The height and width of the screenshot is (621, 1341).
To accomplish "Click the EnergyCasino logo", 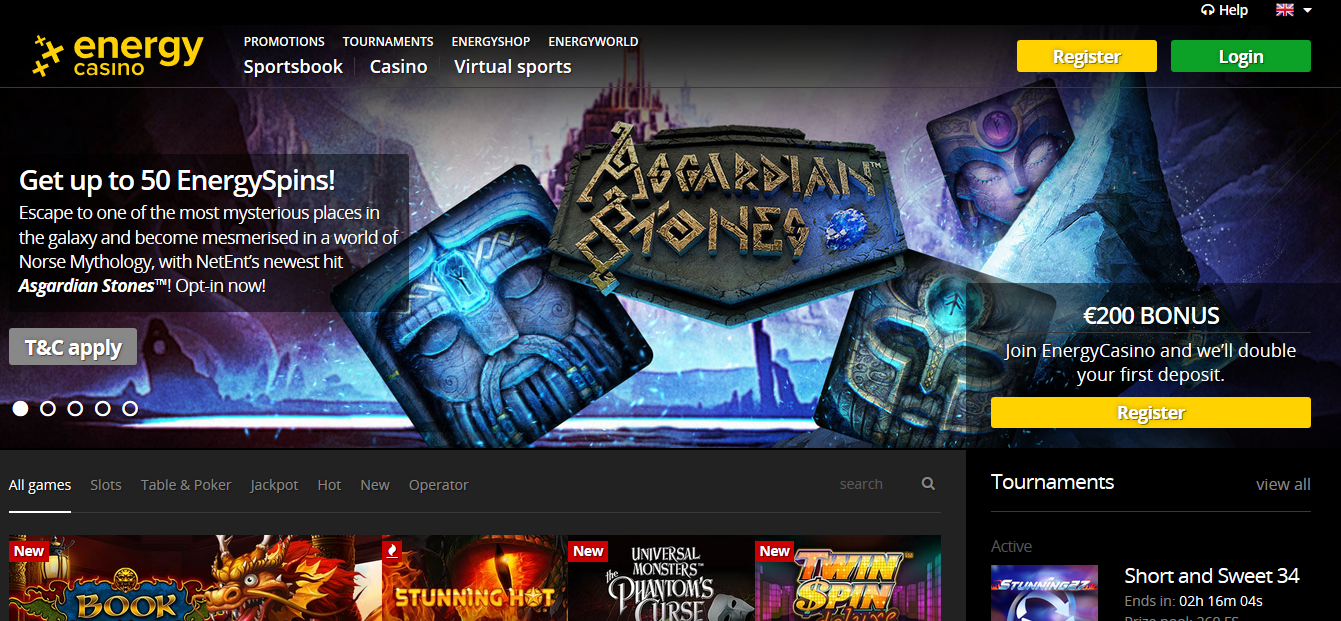I will coord(117,55).
